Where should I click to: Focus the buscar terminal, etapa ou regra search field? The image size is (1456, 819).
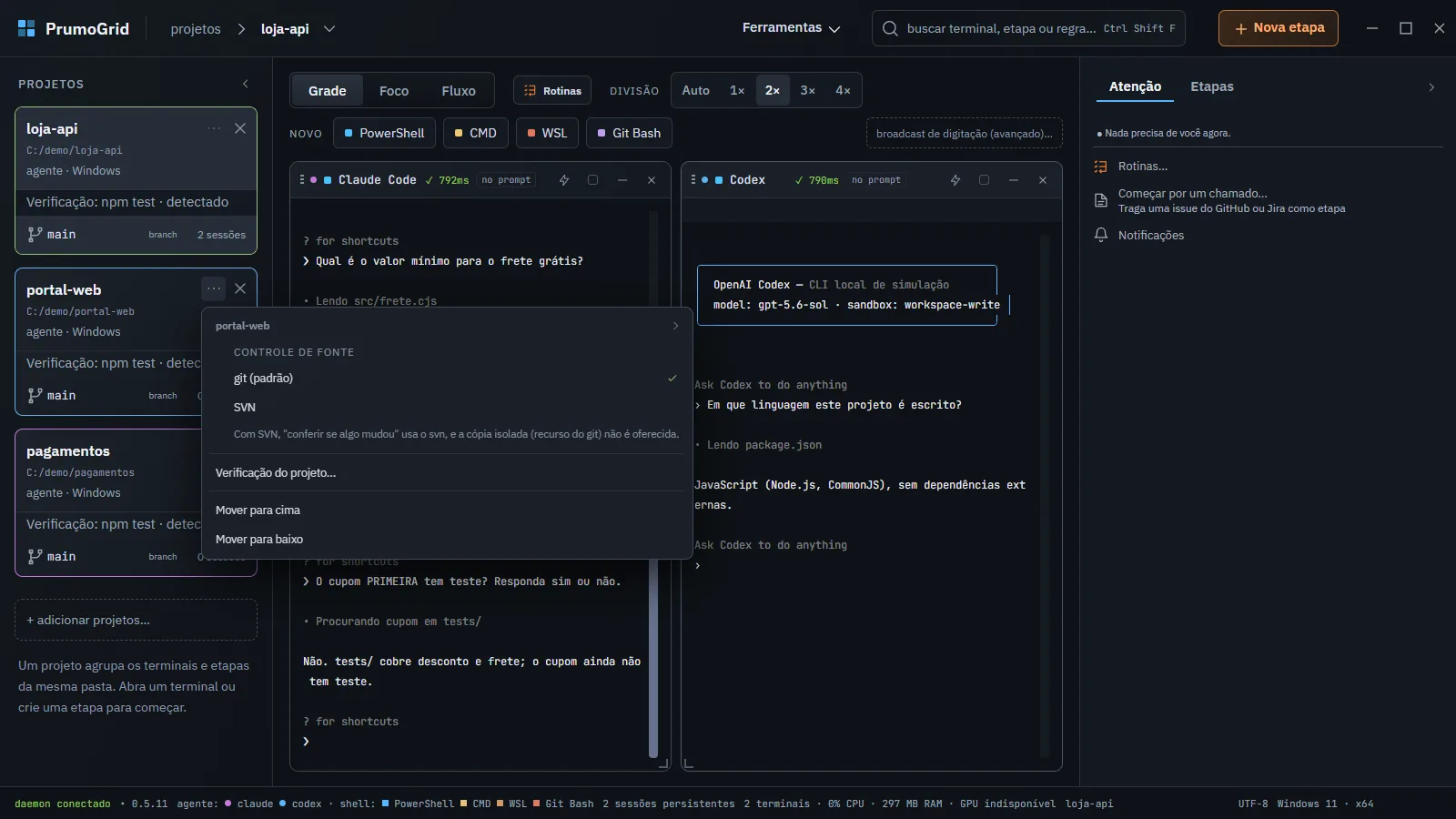1028,28
